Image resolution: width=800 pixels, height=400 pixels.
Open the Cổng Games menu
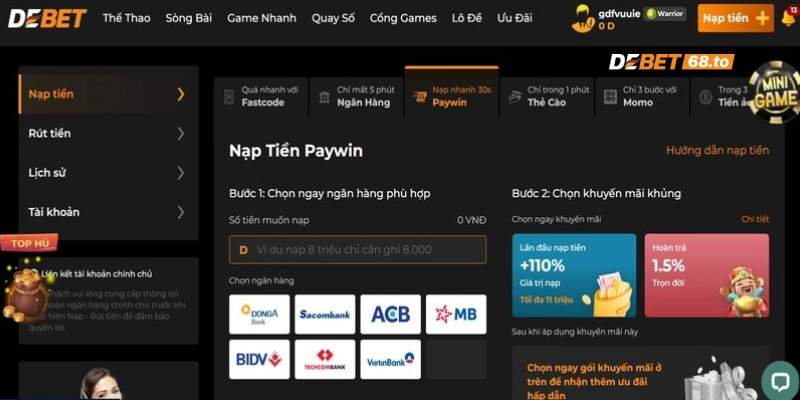click(x=403, y=18)
